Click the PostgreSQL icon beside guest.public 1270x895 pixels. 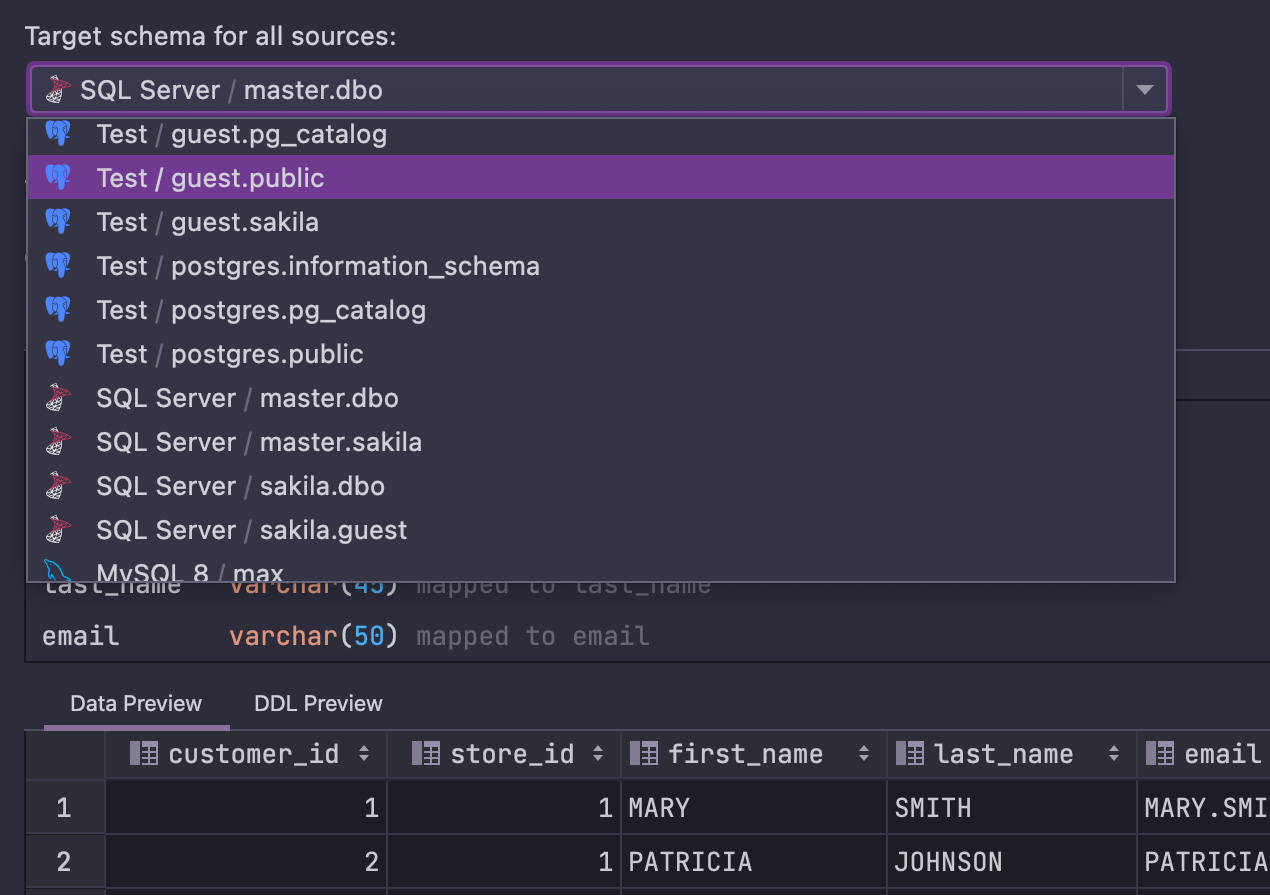click(58, 178)
